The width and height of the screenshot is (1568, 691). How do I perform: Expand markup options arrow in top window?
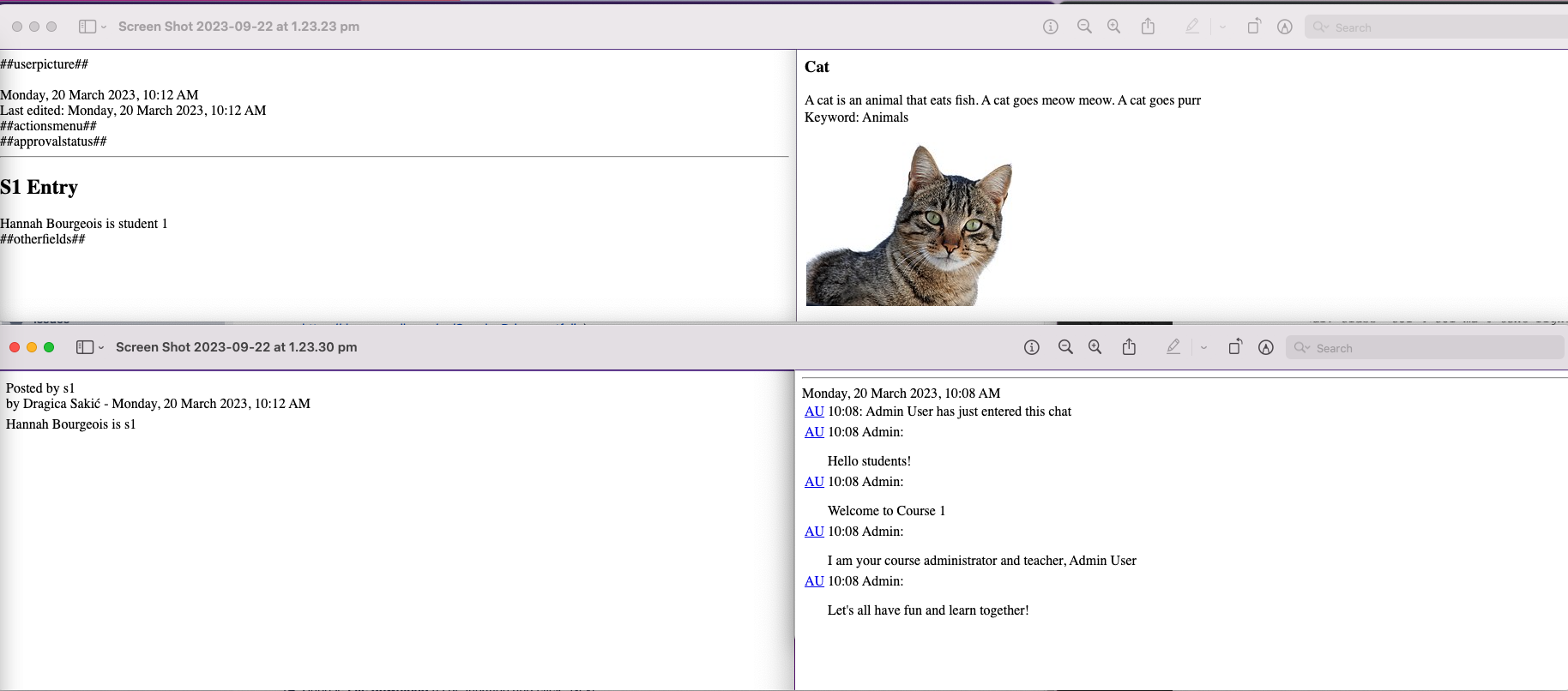1222,27
